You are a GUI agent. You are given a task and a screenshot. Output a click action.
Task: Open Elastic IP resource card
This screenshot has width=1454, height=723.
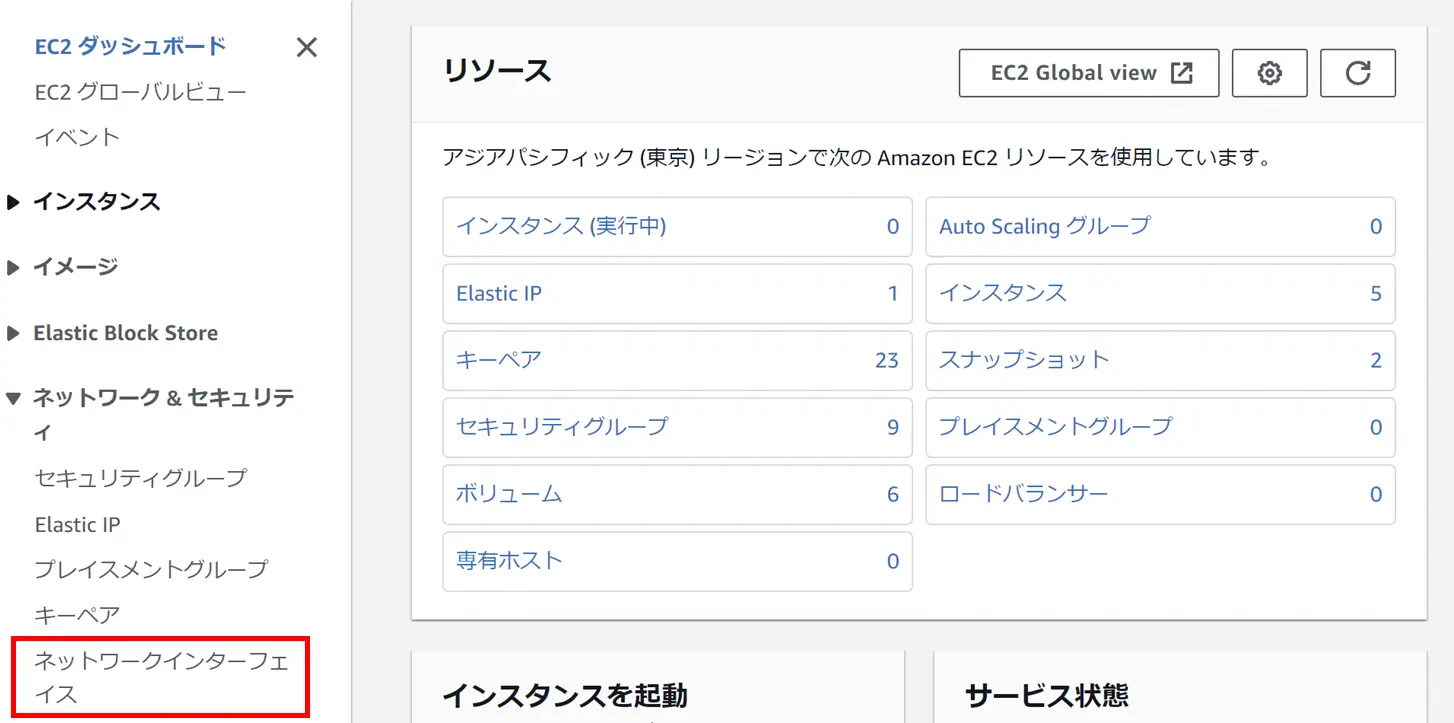coord(677,294)
